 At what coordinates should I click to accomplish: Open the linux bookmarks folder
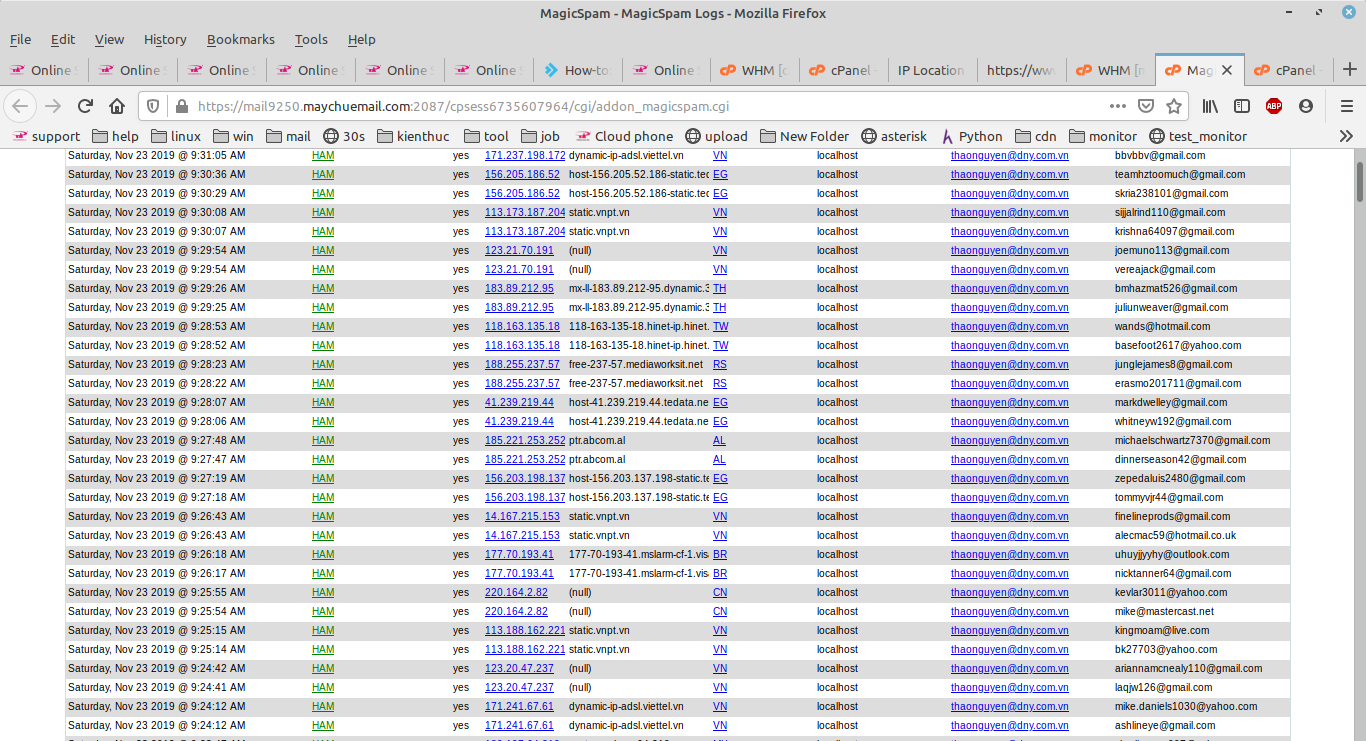point(176,136)
